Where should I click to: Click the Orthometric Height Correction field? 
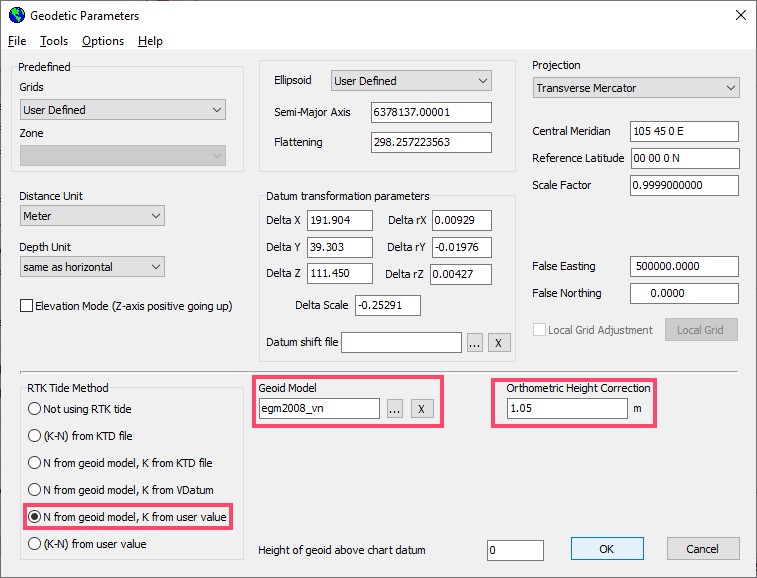click(567, 408)
